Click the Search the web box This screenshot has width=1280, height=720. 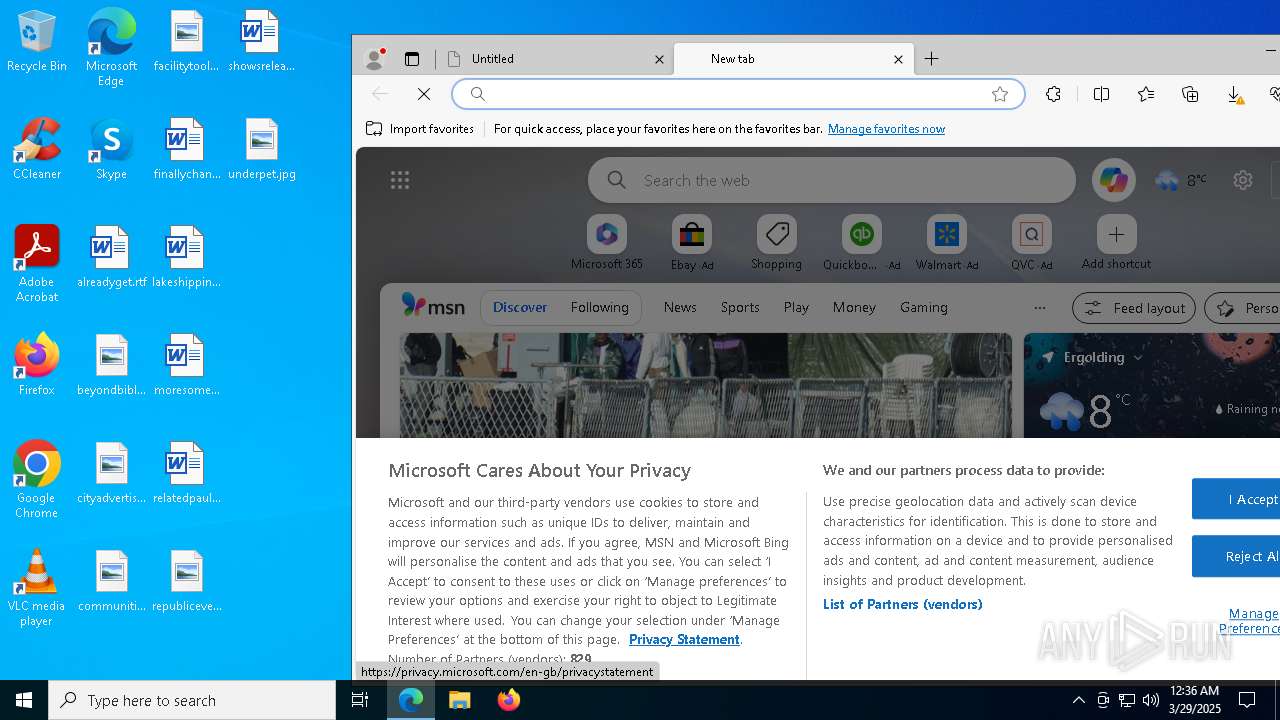832,180
